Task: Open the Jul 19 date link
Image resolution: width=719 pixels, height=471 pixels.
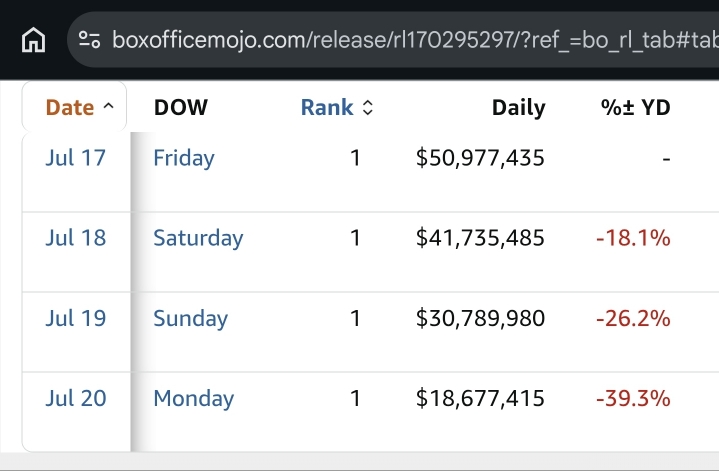Action: click(76, 318)
